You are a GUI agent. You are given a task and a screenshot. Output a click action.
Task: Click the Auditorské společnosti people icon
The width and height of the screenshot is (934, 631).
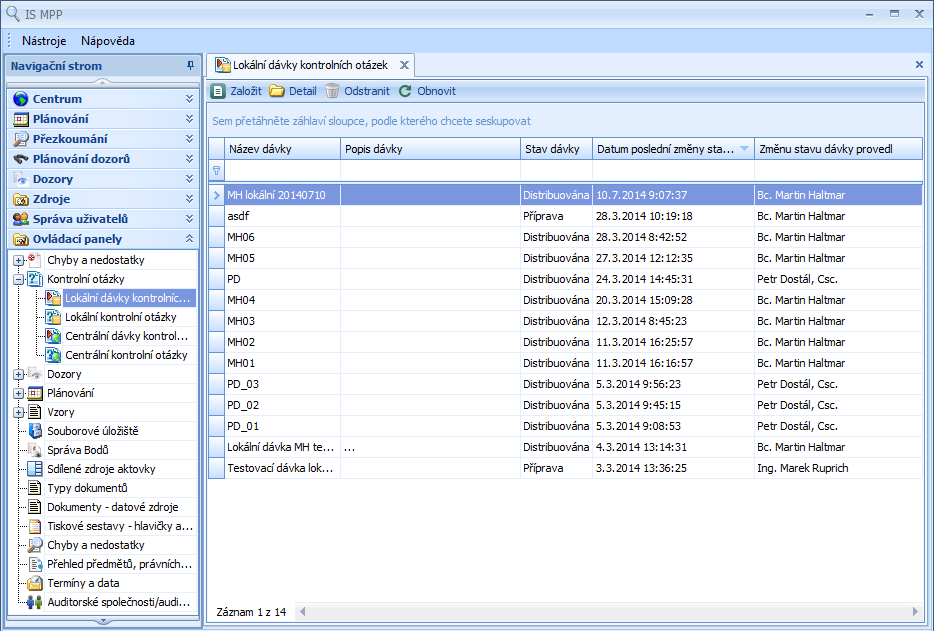tap(35, 602)
